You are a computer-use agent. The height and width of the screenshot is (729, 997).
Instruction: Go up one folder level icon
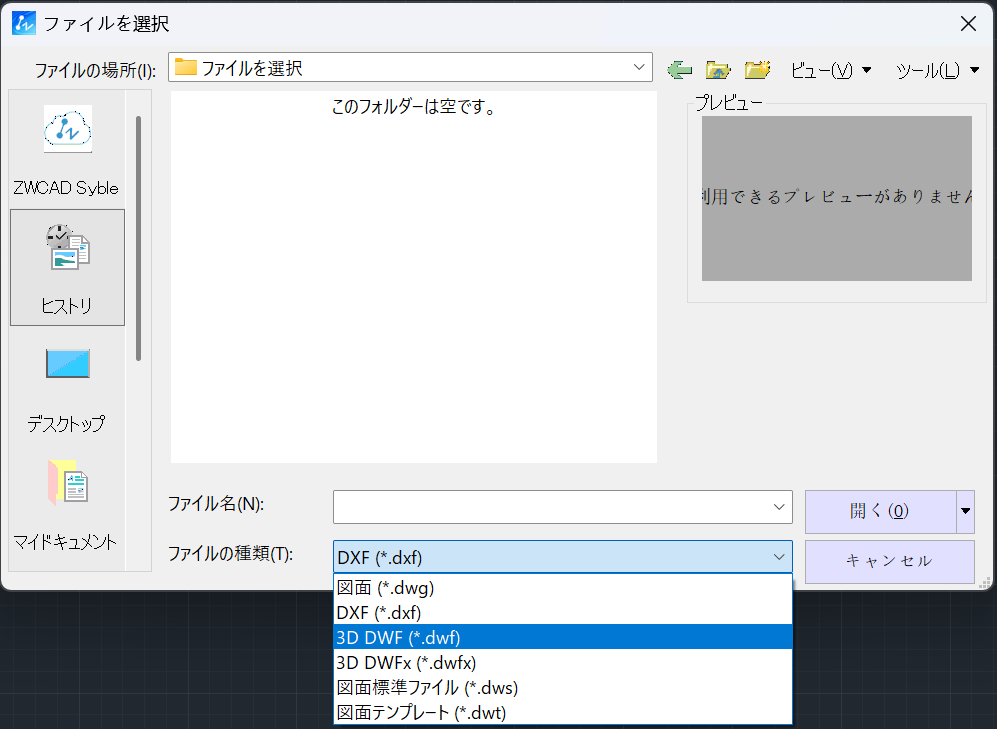[719, 68]
